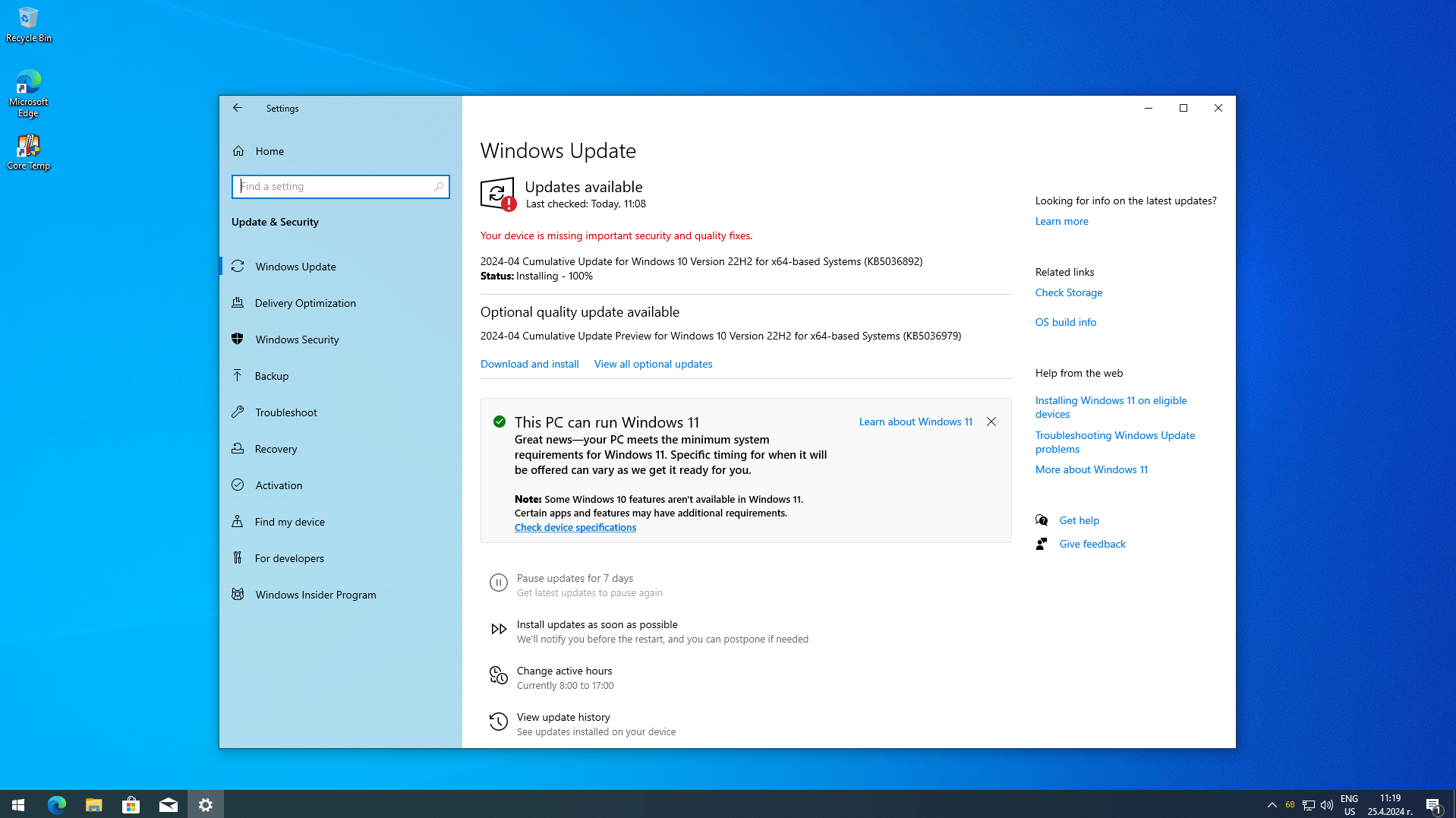Click the Home icon in sidebar
This screenshot has width=1456, height=818.
coord(238,151)
